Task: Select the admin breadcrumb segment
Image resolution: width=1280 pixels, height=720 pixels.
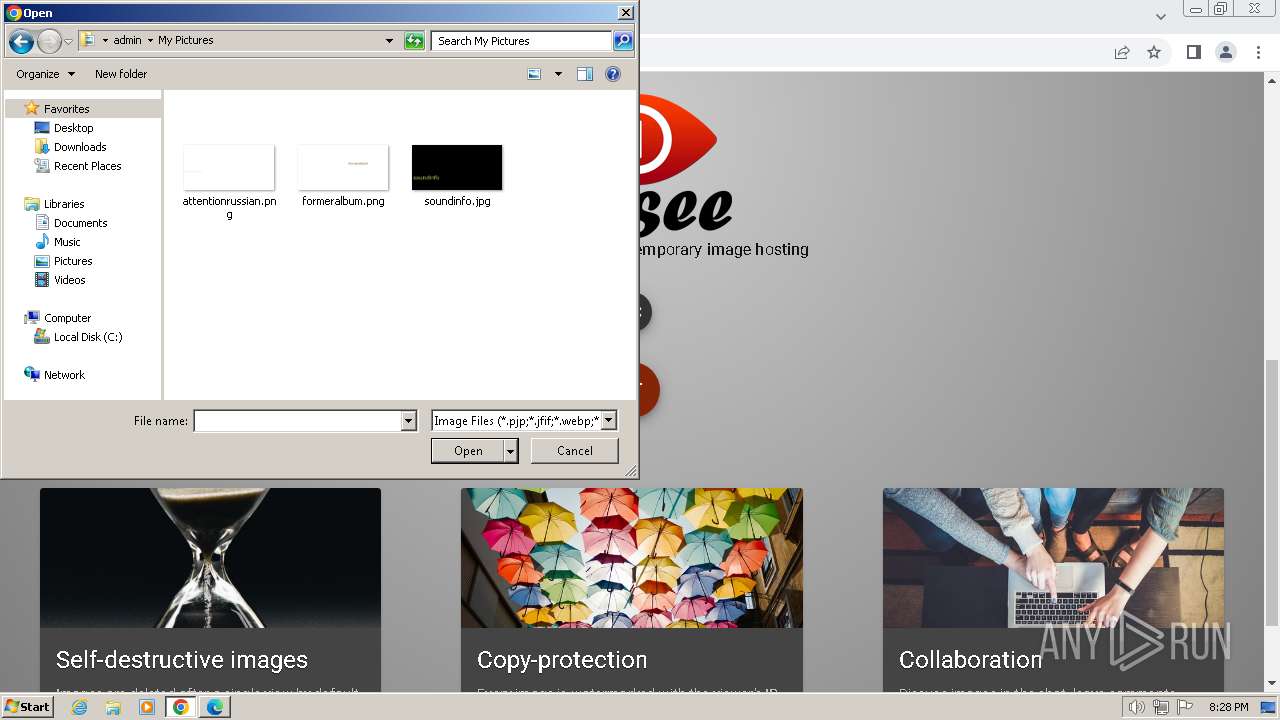Action: click(x=127, y=41)
